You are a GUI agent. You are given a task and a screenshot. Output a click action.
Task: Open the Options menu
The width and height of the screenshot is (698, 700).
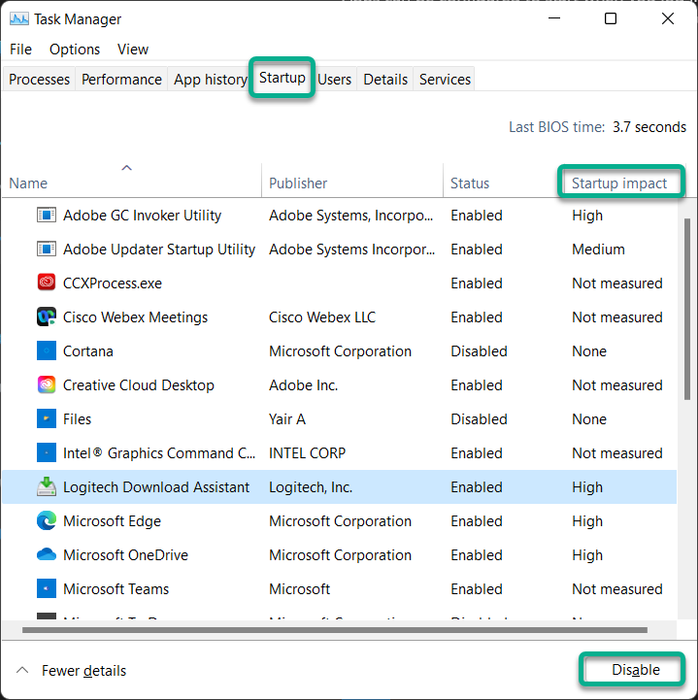(x=75, y=49)
